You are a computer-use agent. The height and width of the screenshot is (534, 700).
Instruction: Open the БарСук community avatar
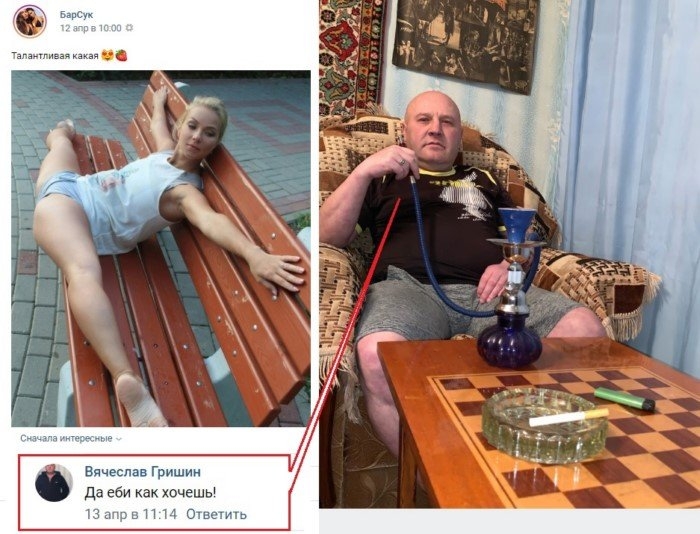tap(30, 21)
